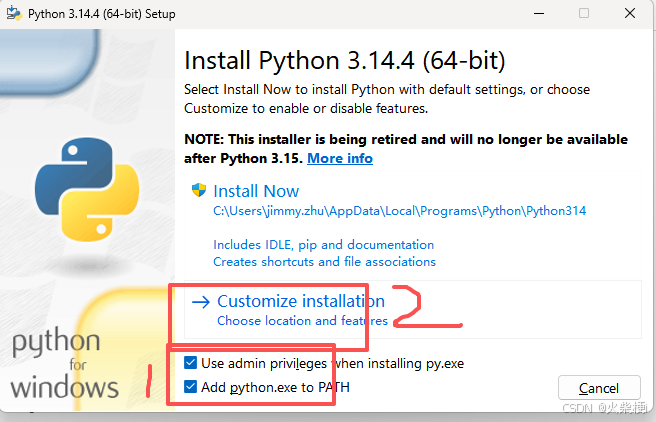The image size is (656, 422).
Task: Maximize the Python Setup window
Action: (x=584, y=13)
